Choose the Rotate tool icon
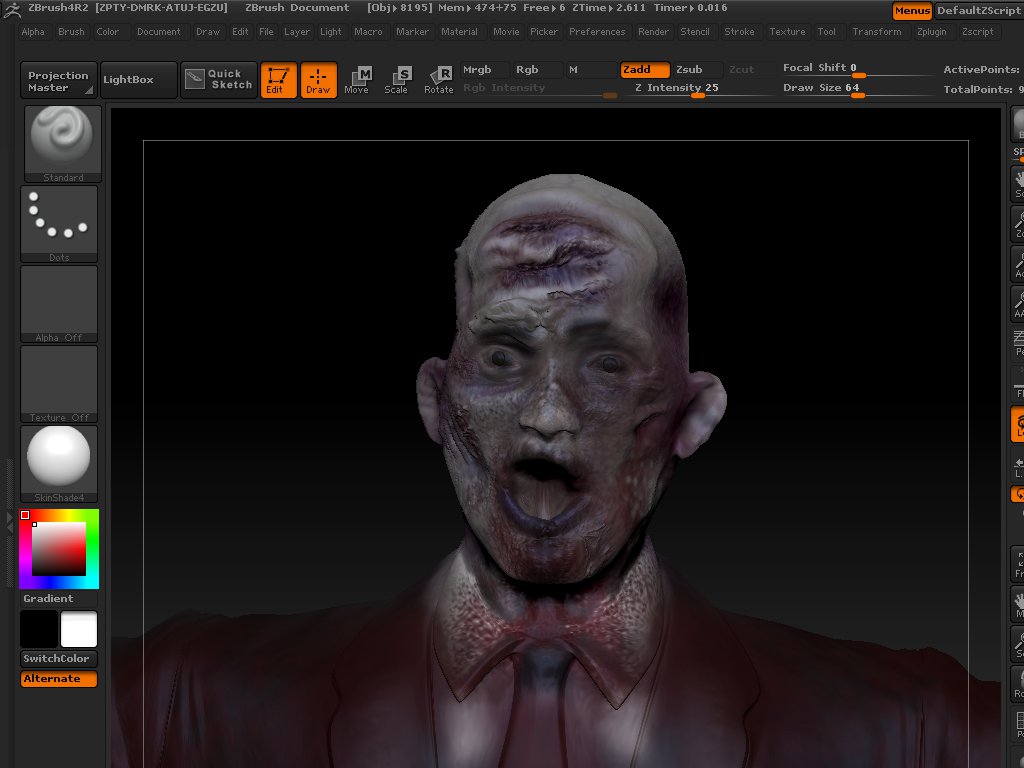Viewport: 1024px width, 768px height. pyautogui.click(x=438, y=80)
